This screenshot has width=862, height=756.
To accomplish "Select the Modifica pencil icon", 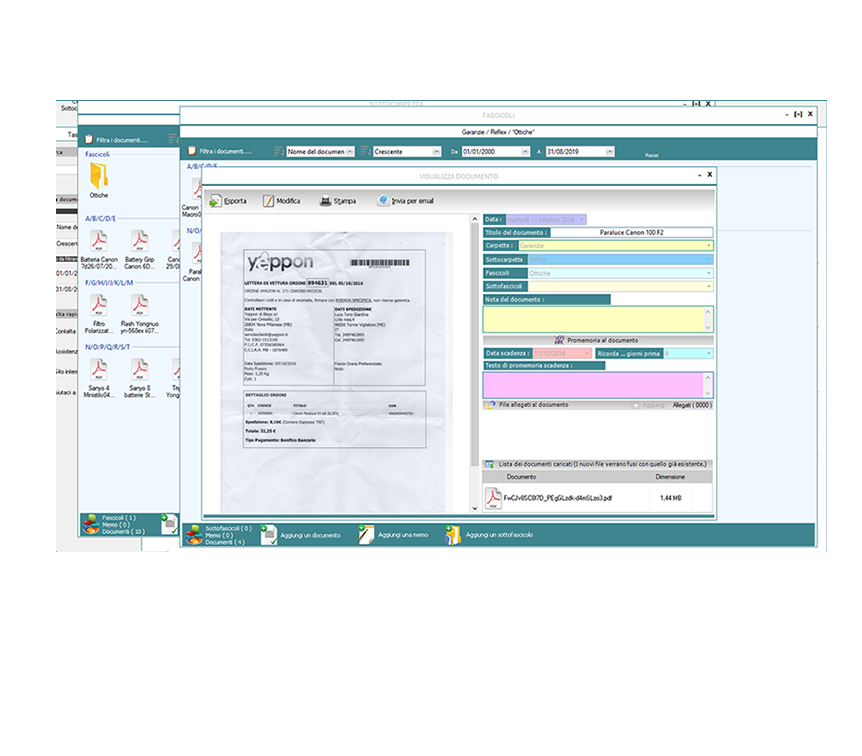I will 268,200.
